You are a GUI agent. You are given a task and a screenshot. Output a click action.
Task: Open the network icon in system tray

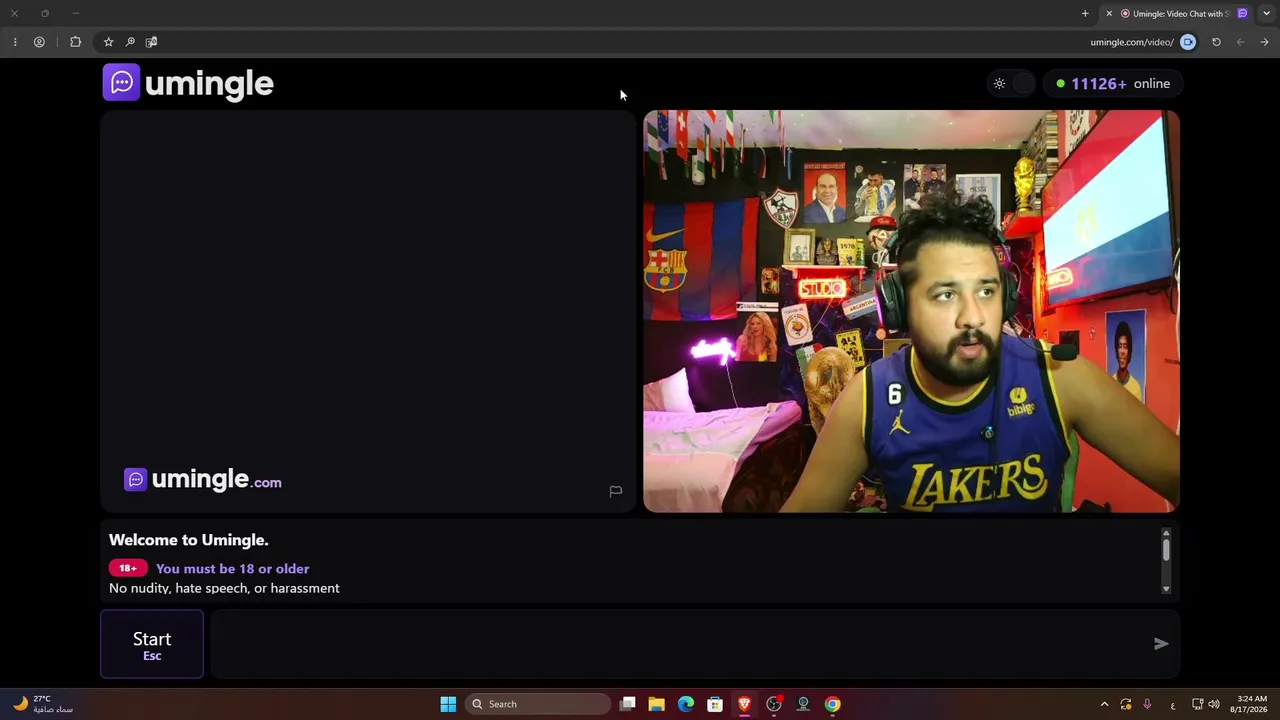pyautogui.click(x=1197, y=704)
